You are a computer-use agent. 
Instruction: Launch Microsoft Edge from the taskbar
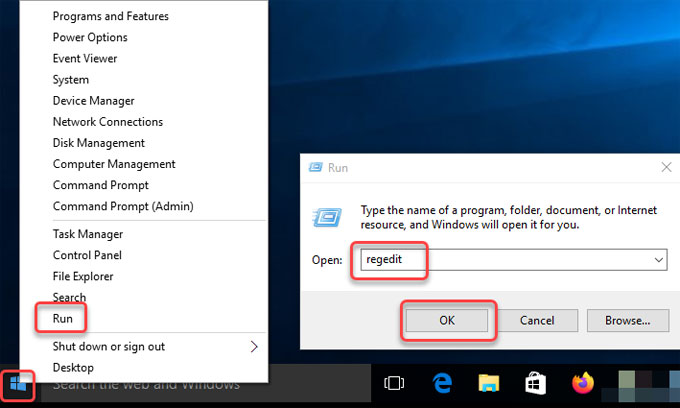coord(442,383)
